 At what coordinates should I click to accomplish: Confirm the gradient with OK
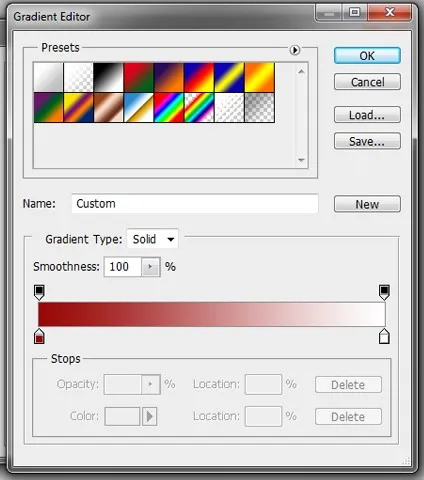point(367,56)
